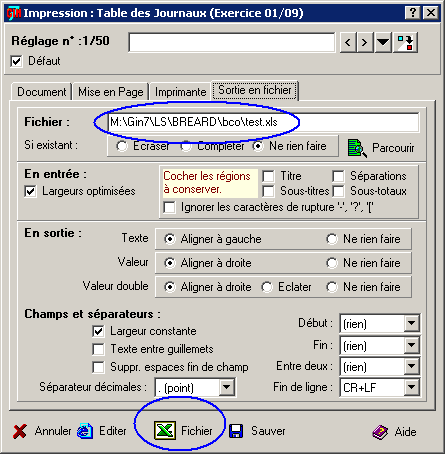Open the Séparateur décimales dropdown
445x454 pixels.
point(227,387)
